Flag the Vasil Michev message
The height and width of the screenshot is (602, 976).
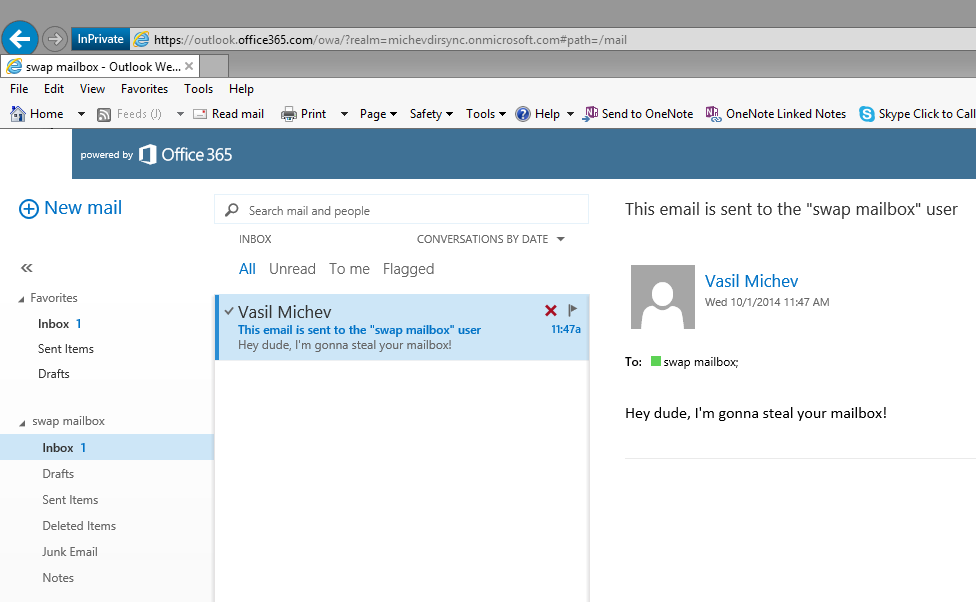(x=573, y=309)
